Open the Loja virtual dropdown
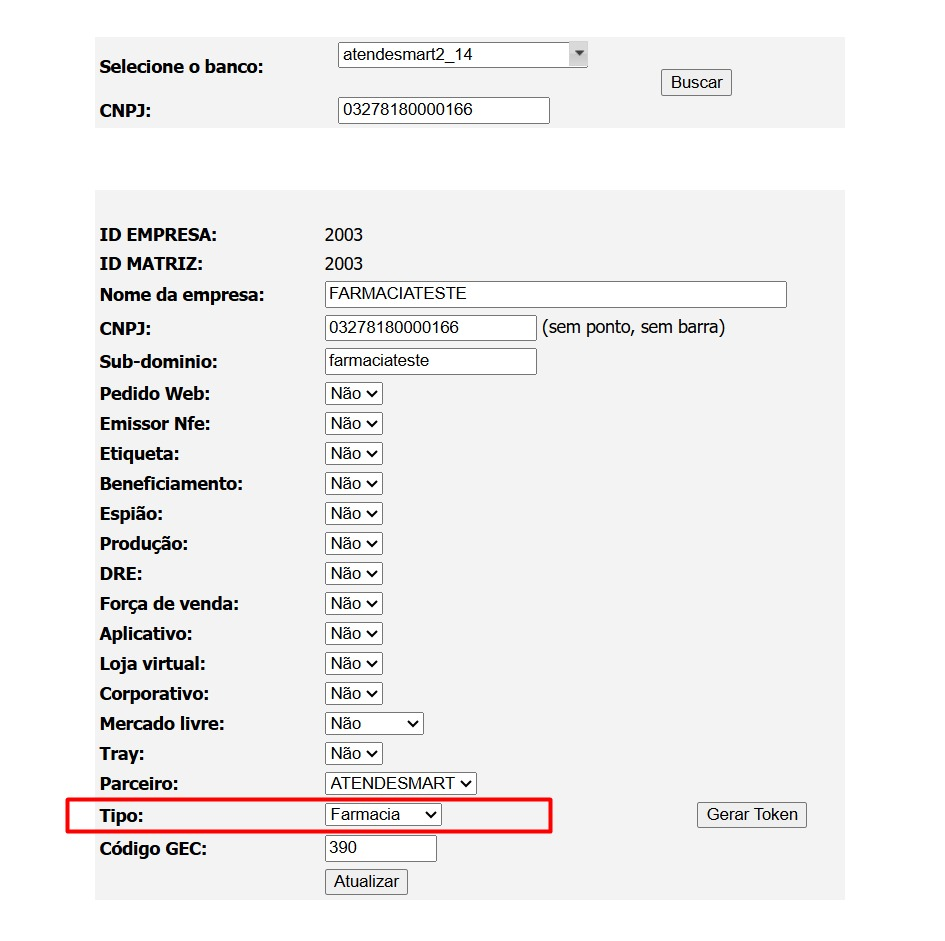Viewport: 945px width, 941px height. point(352,663)
